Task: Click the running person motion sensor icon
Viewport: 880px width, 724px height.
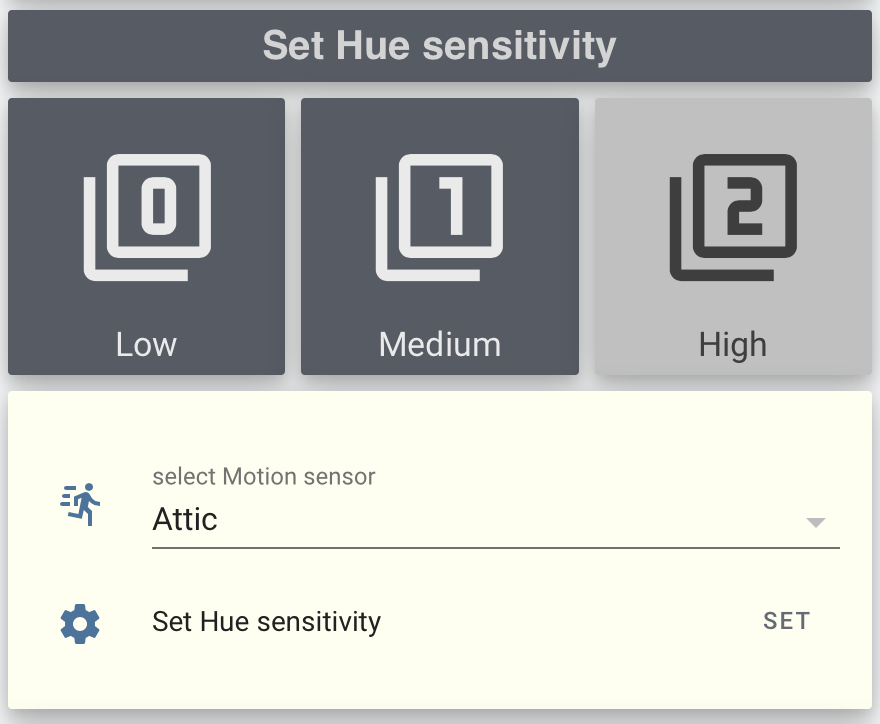Action: pyautogui.click(x=80, y=504)
